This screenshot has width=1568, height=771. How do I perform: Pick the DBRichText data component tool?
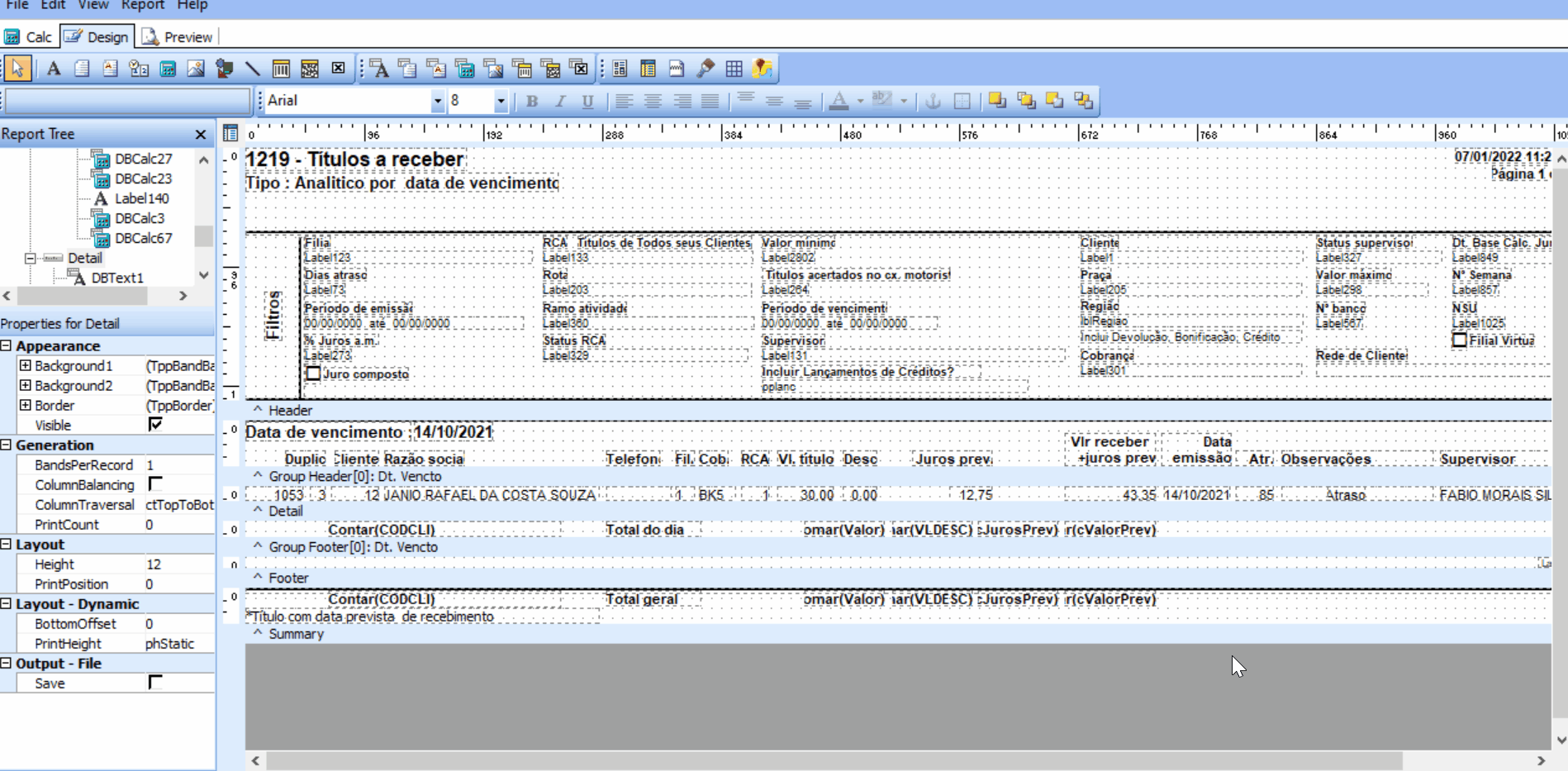tap(435, 69)
